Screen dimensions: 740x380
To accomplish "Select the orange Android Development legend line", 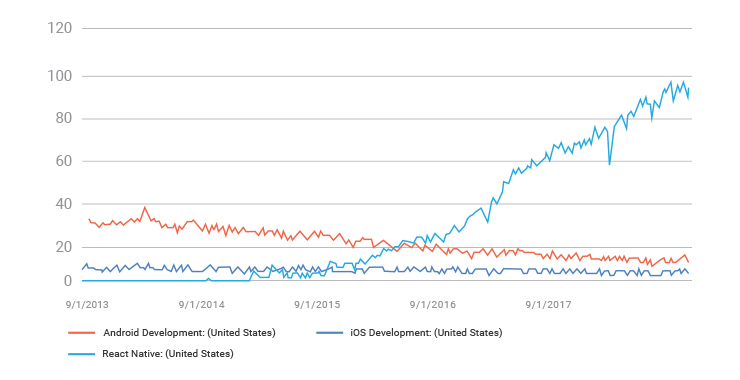I will pos(82,333).
